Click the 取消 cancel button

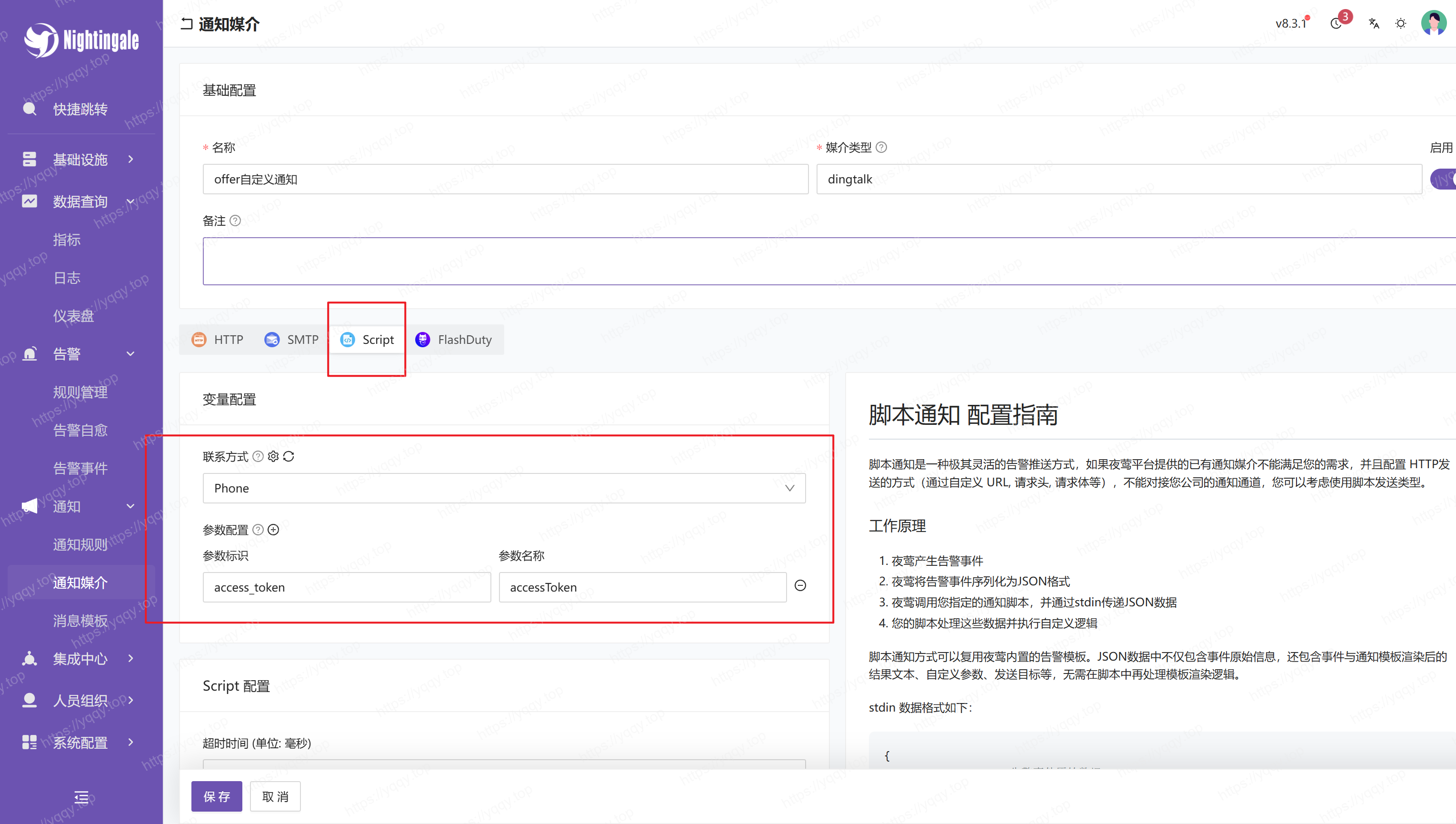click(276, 796)
